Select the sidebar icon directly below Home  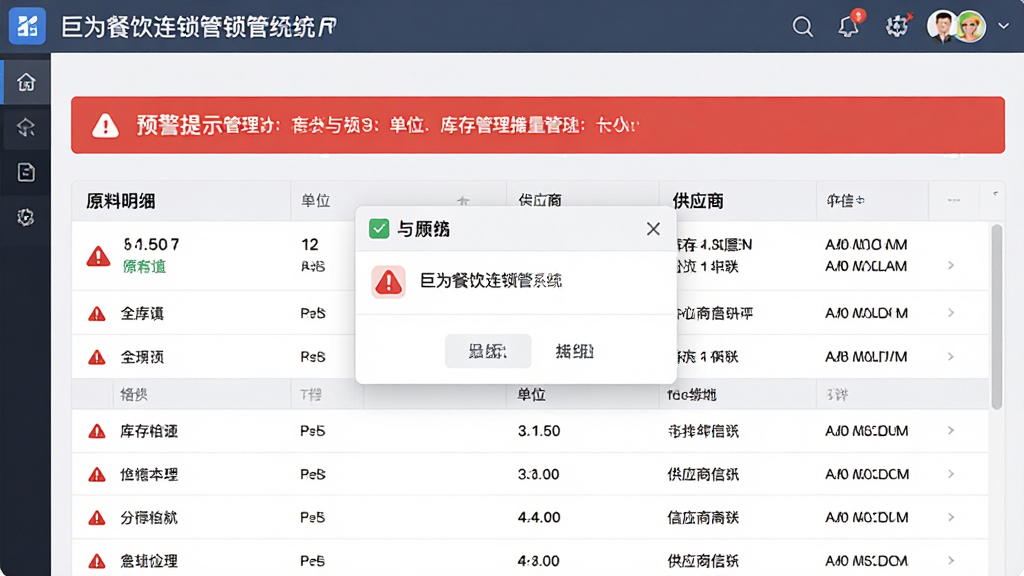point(26,127)
